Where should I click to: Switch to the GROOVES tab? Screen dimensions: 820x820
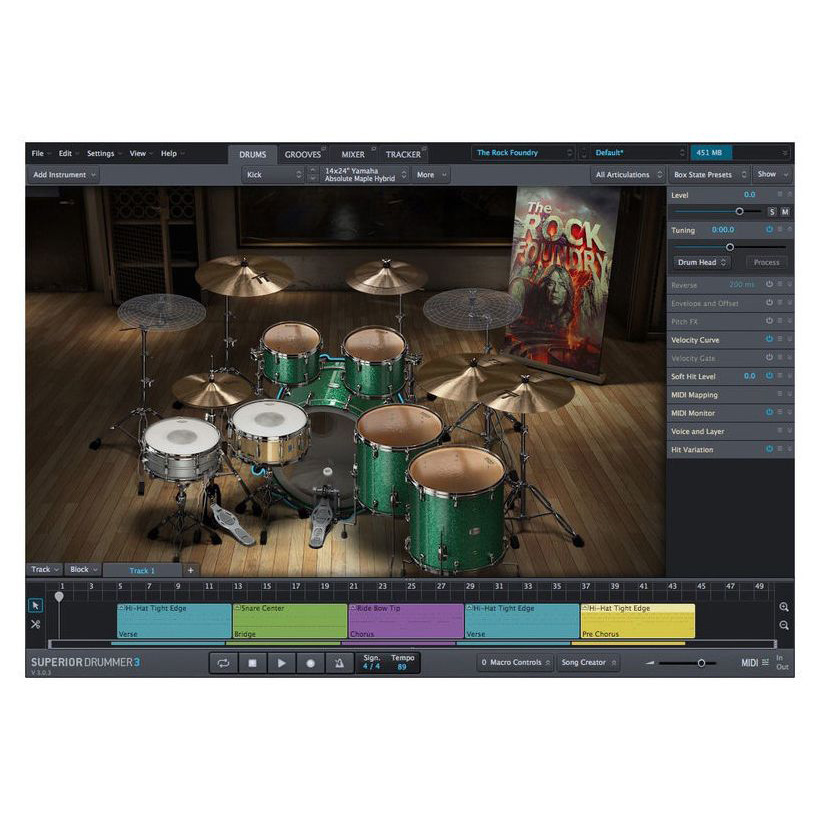point(303,155)
